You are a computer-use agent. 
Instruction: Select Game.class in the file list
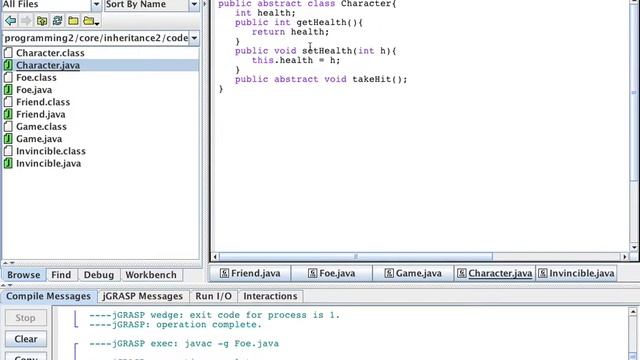pyautogui.click(x=41, y=126)
